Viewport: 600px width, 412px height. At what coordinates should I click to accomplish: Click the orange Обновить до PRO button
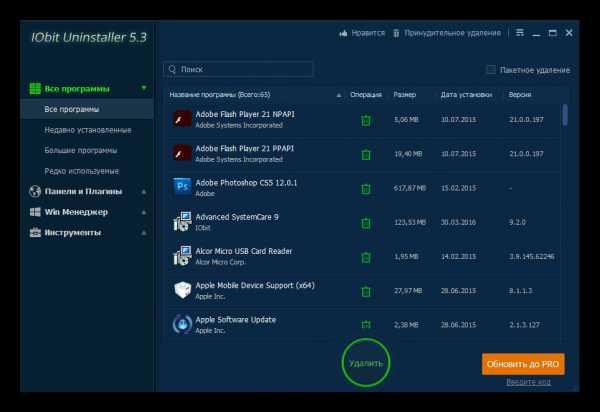pos(523,364)
